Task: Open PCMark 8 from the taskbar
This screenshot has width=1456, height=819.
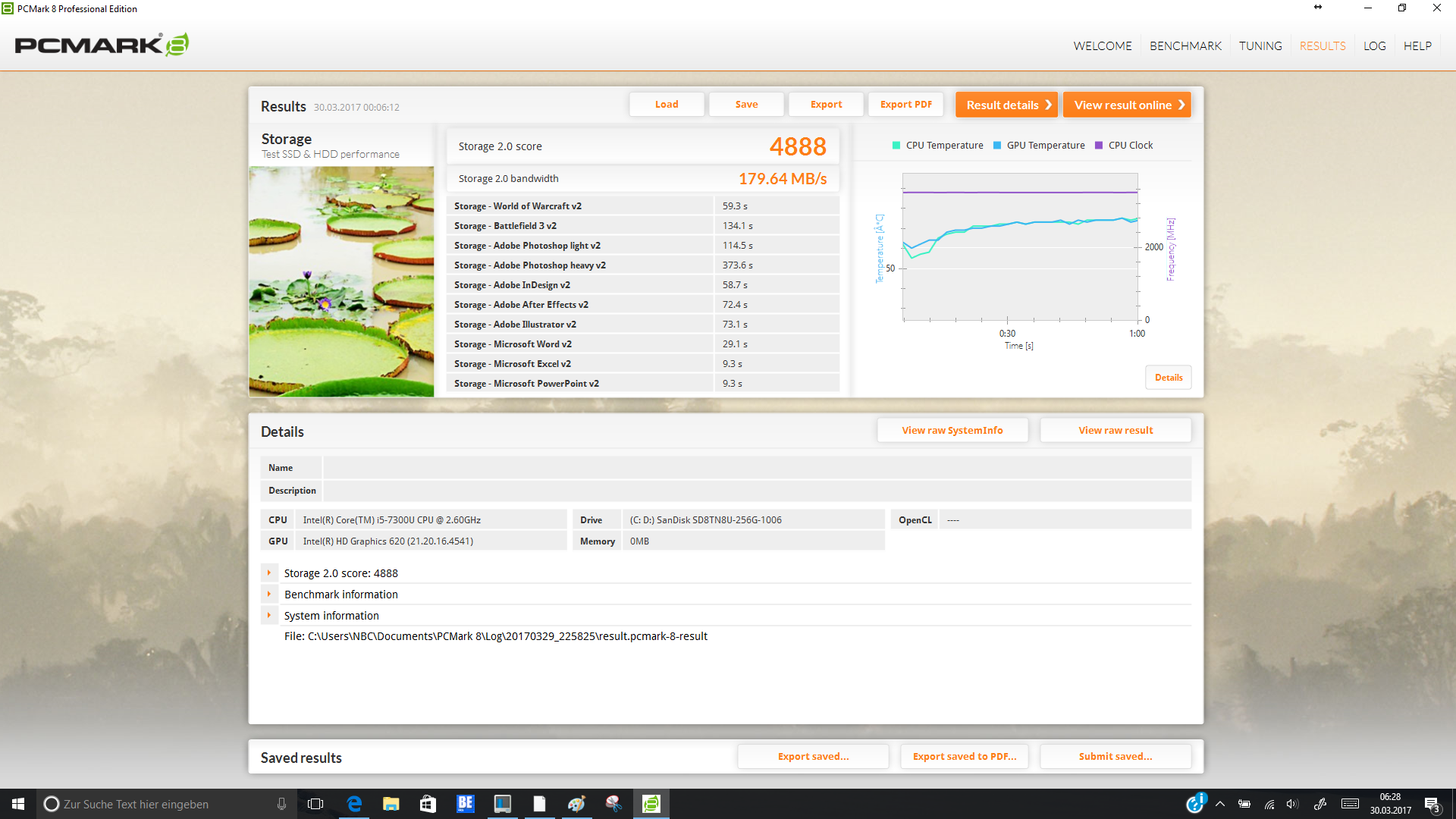Action: (651, 804)
